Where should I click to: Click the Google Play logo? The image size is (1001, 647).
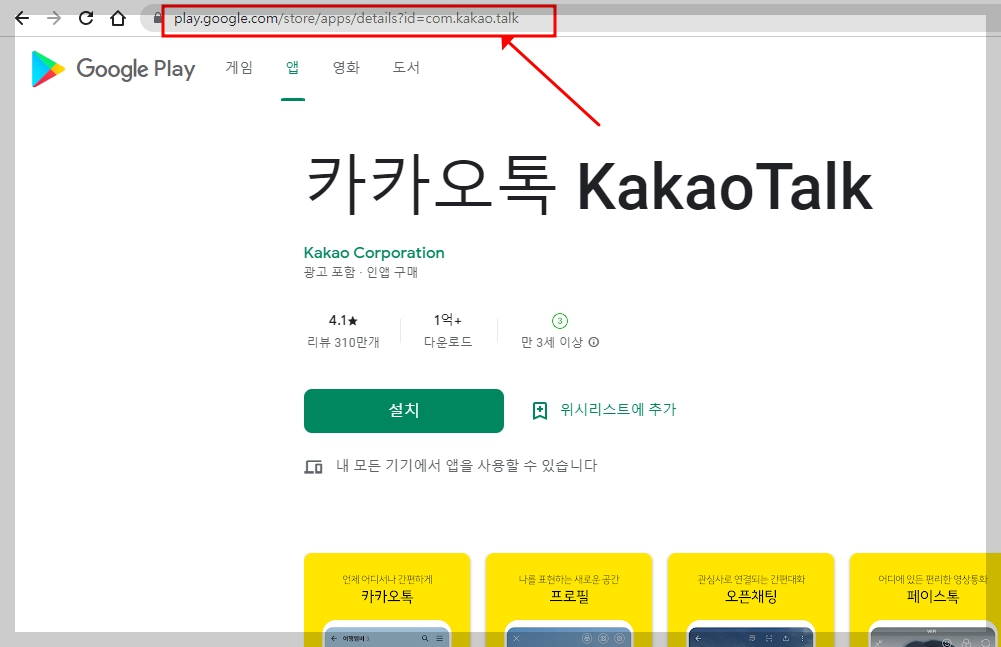[113, 68]
